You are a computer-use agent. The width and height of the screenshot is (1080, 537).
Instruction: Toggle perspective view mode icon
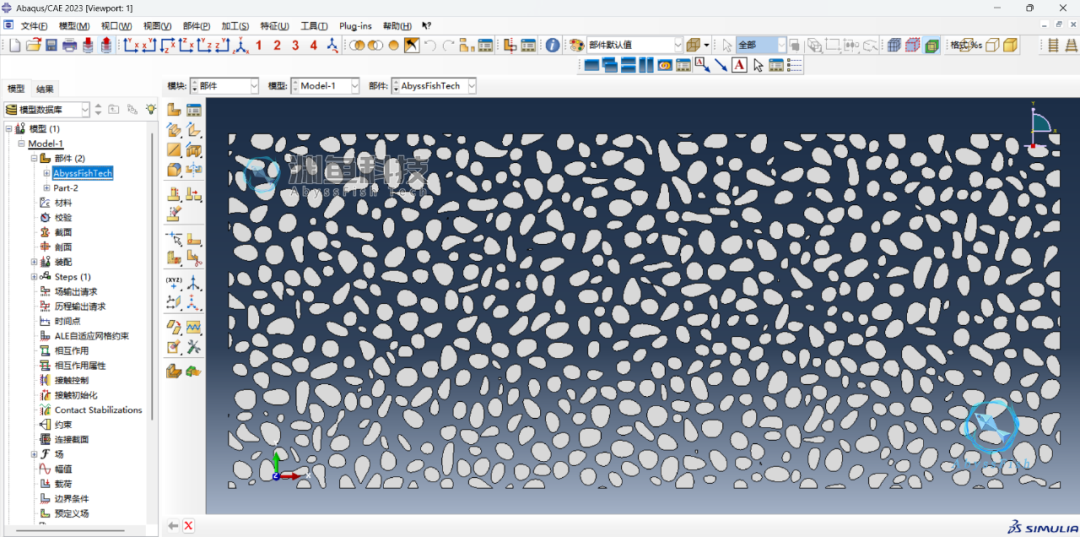(x=1010, y=45)
